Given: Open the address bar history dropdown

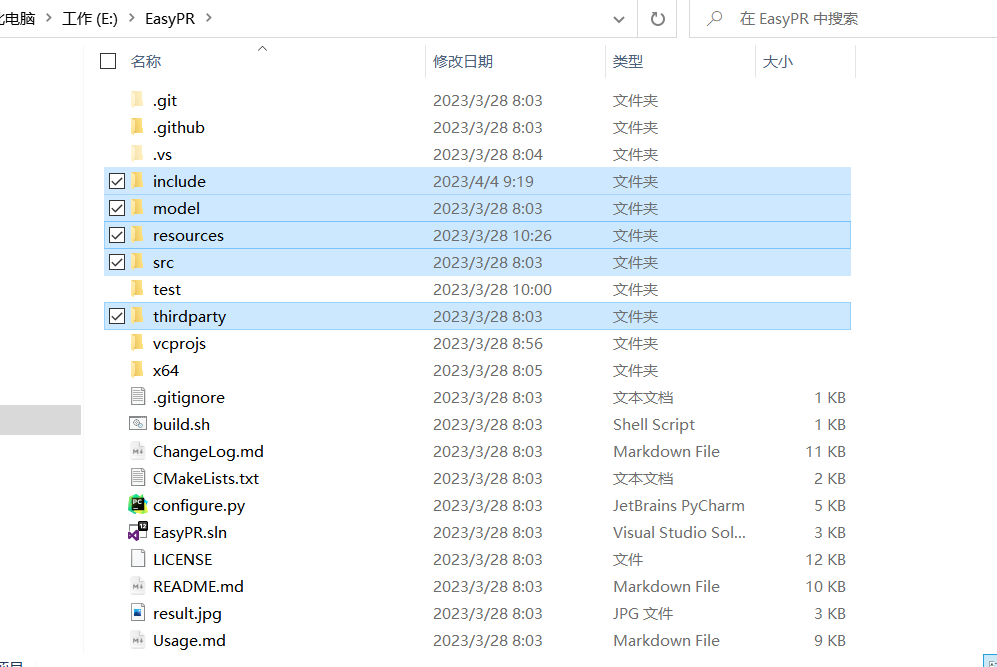Looking at the screenshot, I should 619,20.
